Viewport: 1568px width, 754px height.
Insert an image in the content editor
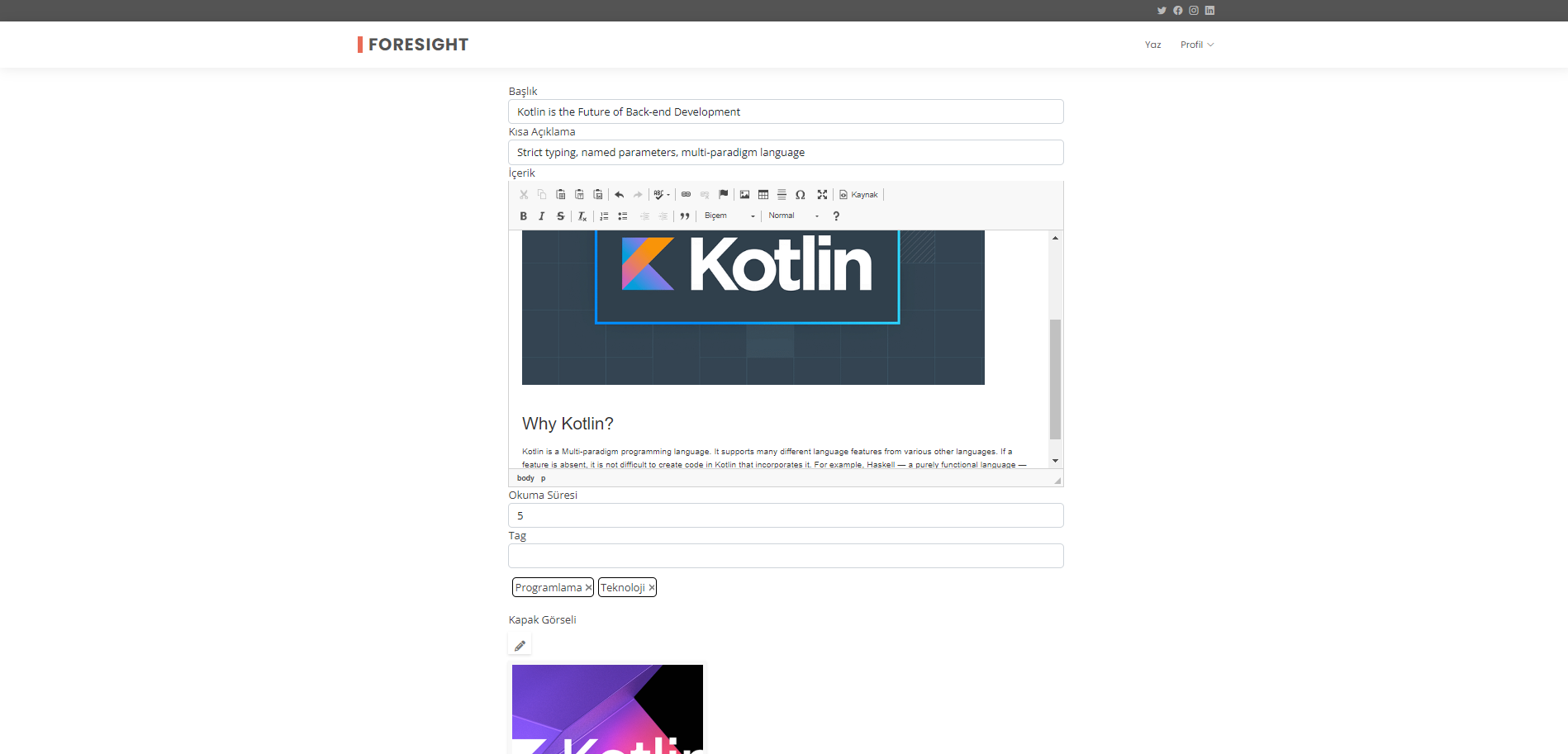pyautogui.click(x=744, y=195)
